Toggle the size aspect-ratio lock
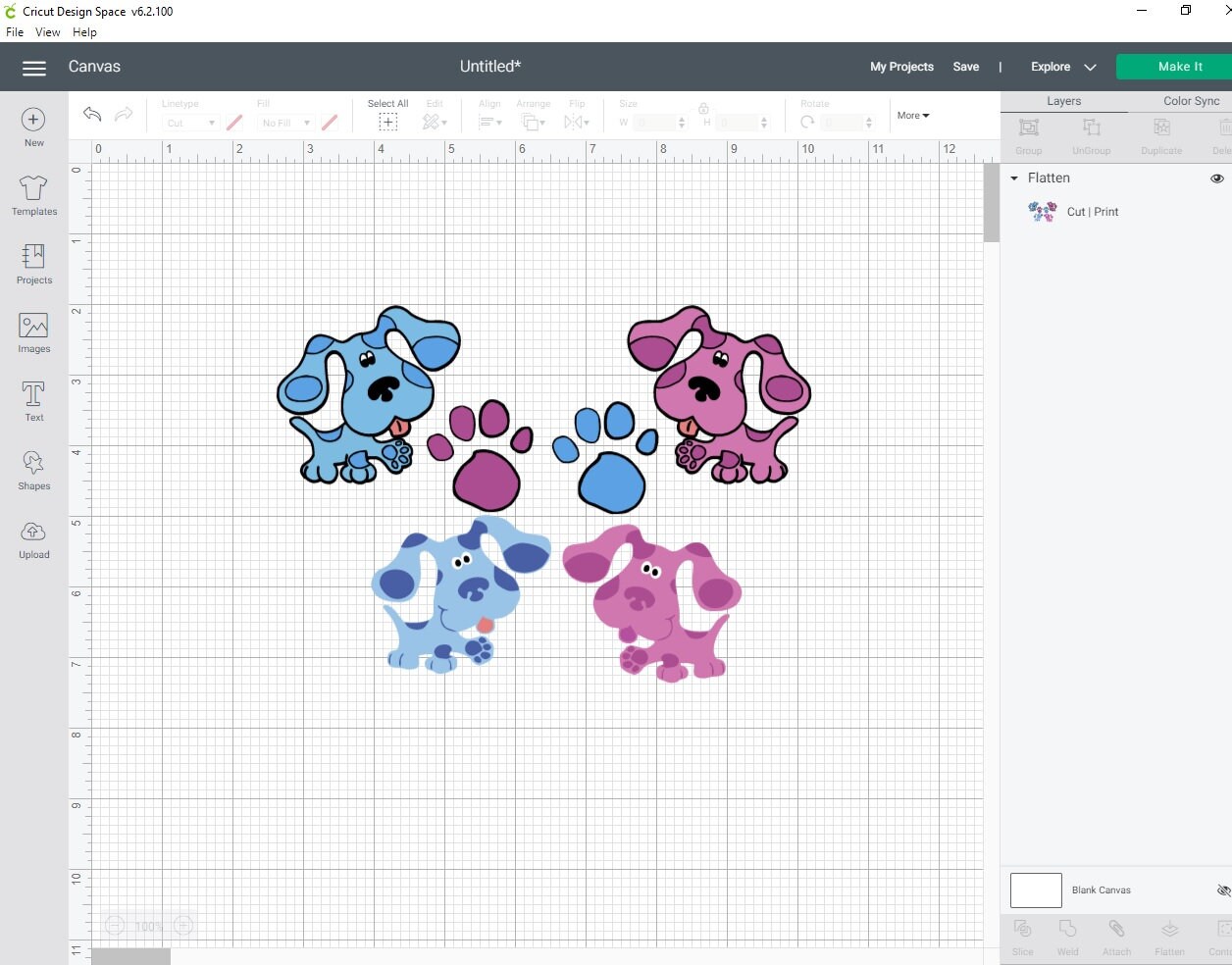 pyautogui.click(x=703, y=109)
